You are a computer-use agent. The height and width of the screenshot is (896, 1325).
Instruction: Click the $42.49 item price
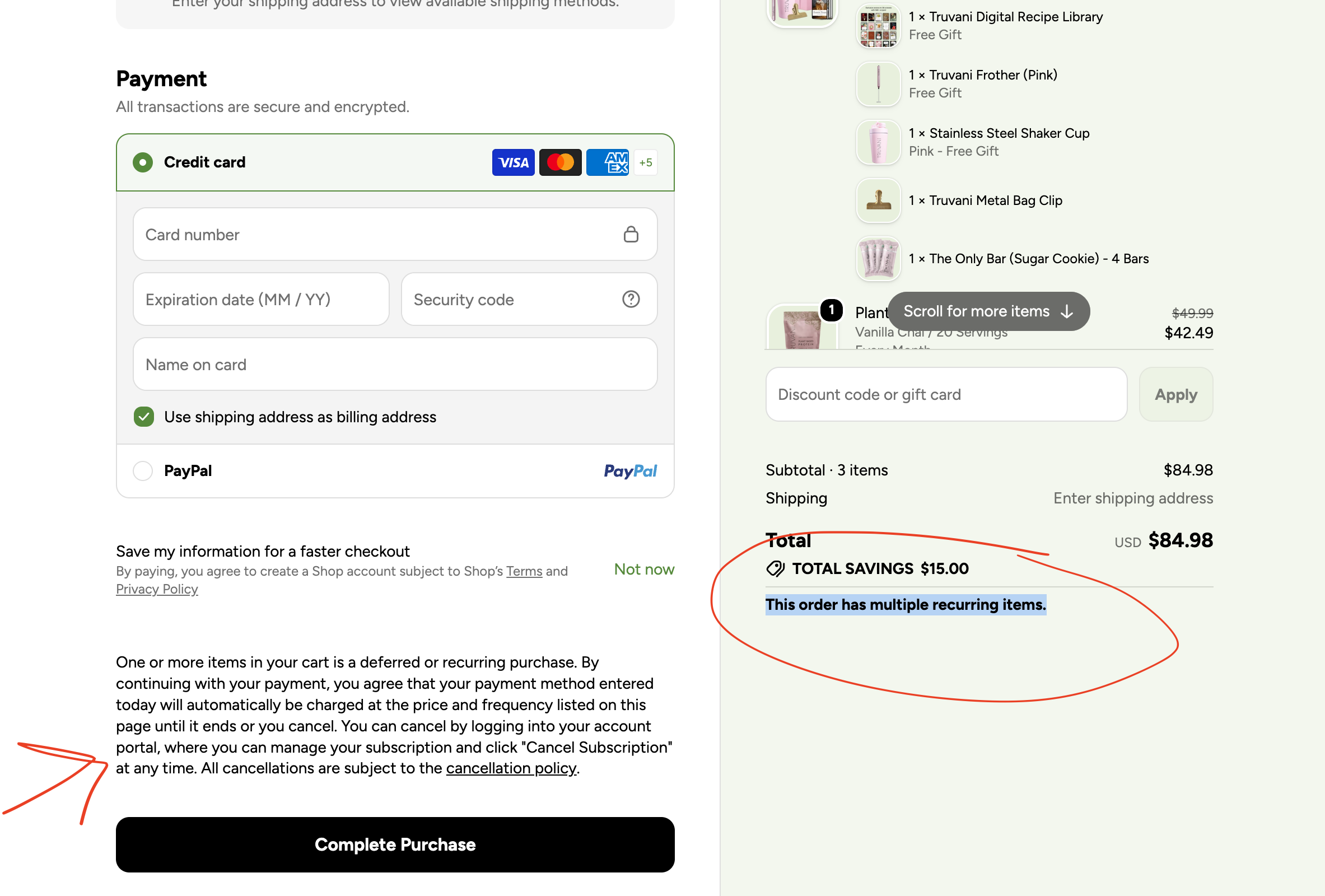tap(1189, 333)
